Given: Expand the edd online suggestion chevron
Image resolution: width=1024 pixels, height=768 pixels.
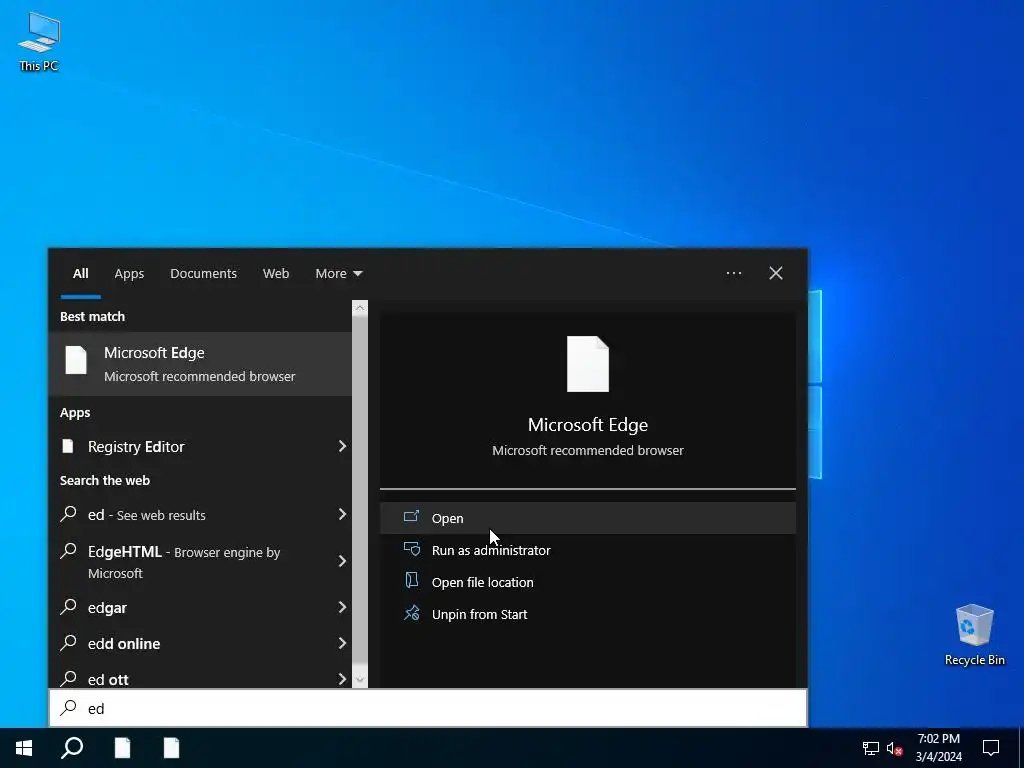Looking at the screenshot, I should pyautogui.click(x=342, y=643).
